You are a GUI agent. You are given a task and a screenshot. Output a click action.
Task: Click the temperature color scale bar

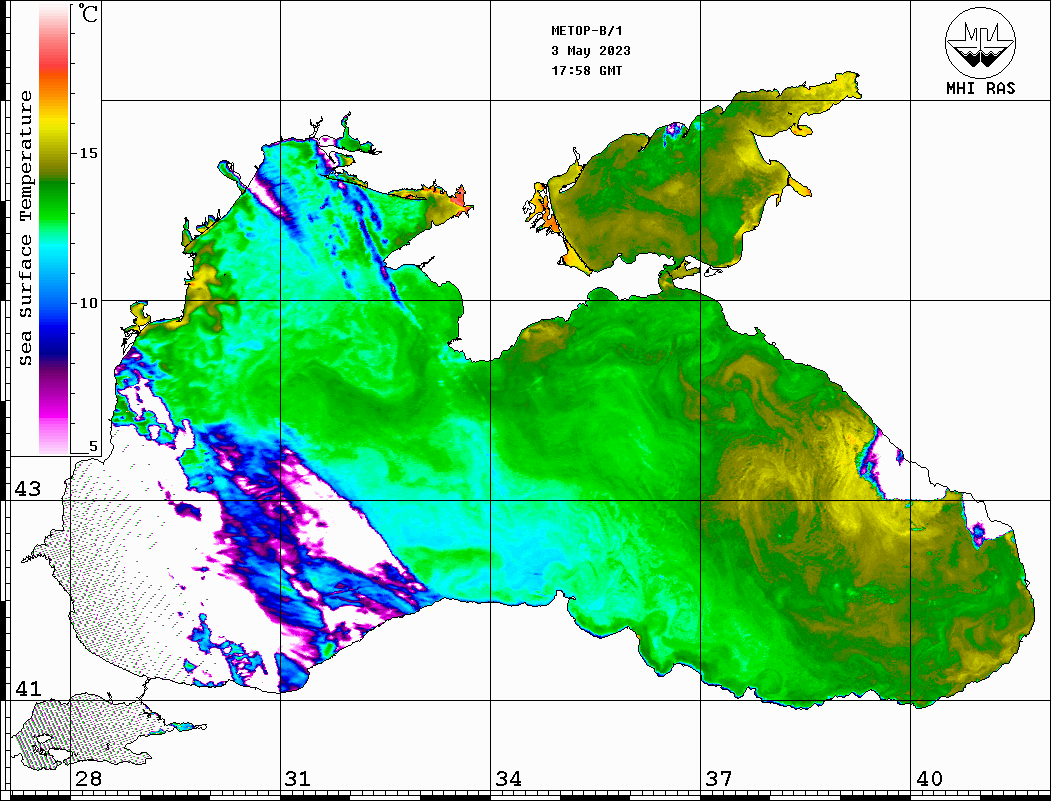pos(54,229)
